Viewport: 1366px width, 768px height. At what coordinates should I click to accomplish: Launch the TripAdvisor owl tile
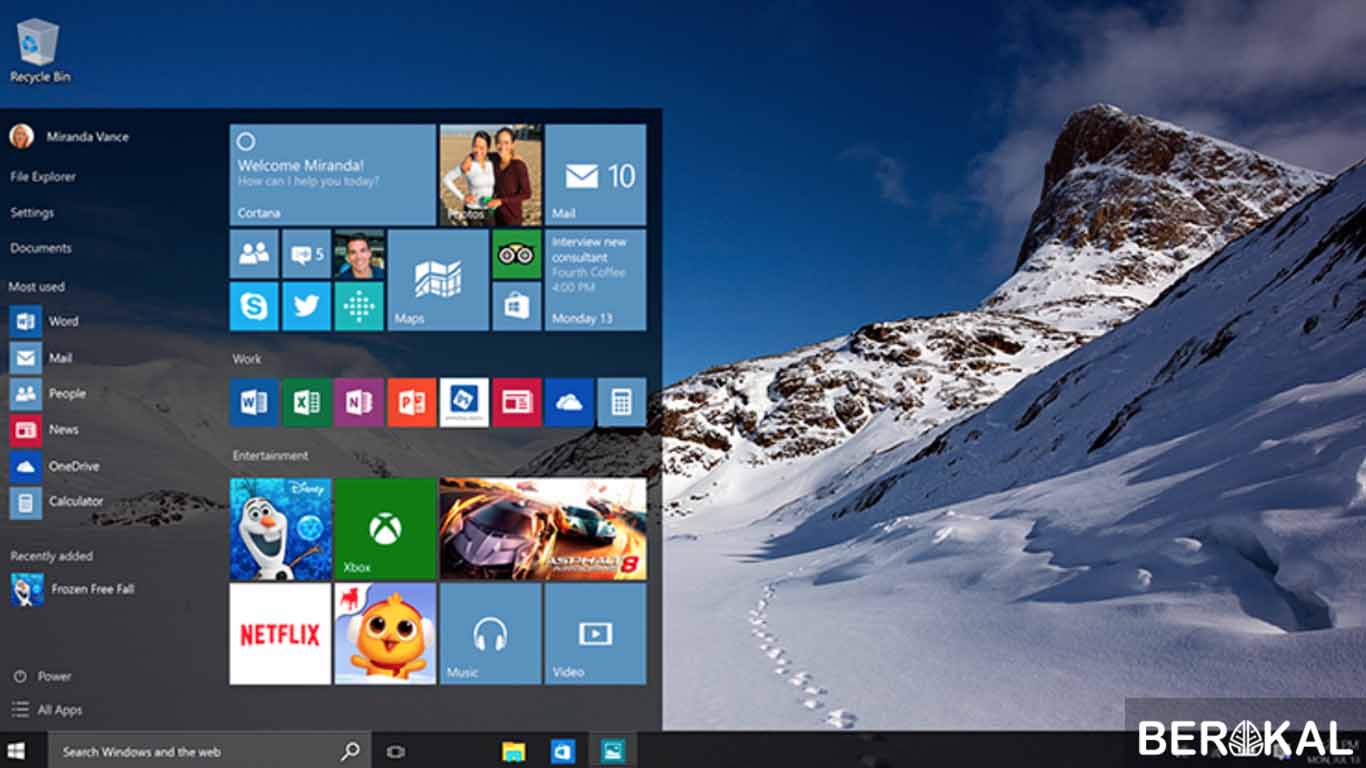[x=517, y=254]
